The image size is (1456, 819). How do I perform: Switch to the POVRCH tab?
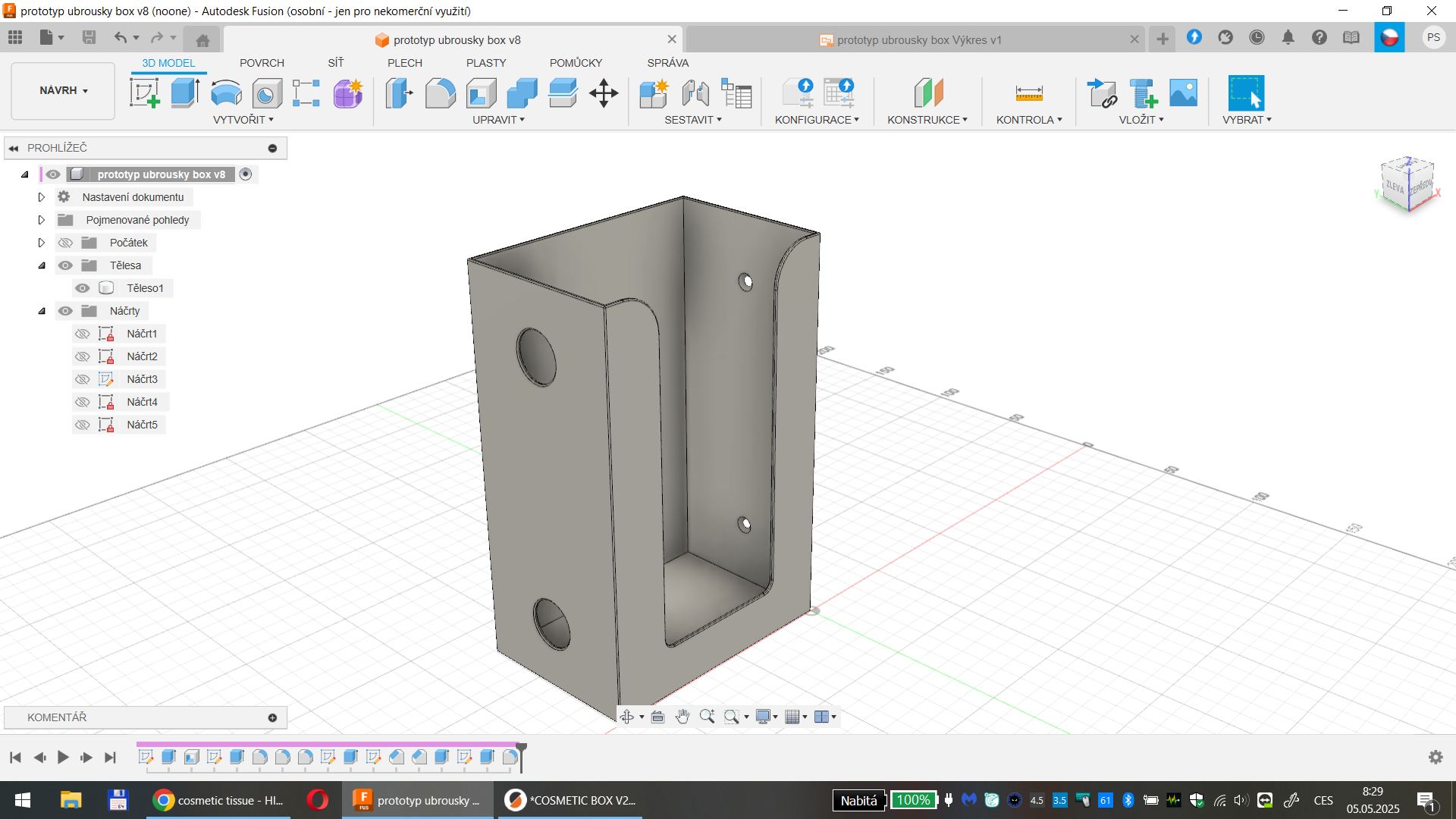(262, 63)
